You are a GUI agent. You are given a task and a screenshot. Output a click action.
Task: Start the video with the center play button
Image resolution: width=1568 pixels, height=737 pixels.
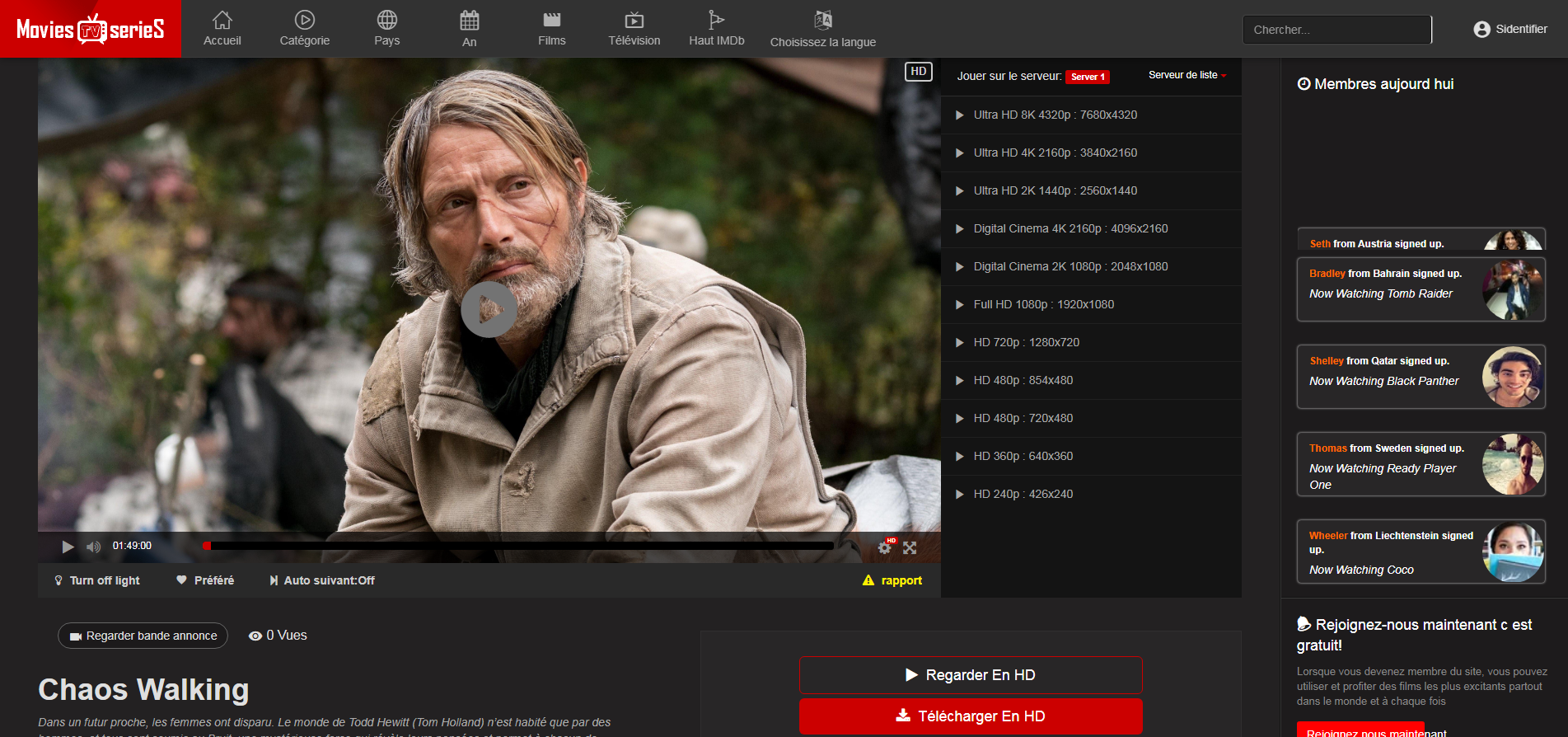tap(489, 310)
